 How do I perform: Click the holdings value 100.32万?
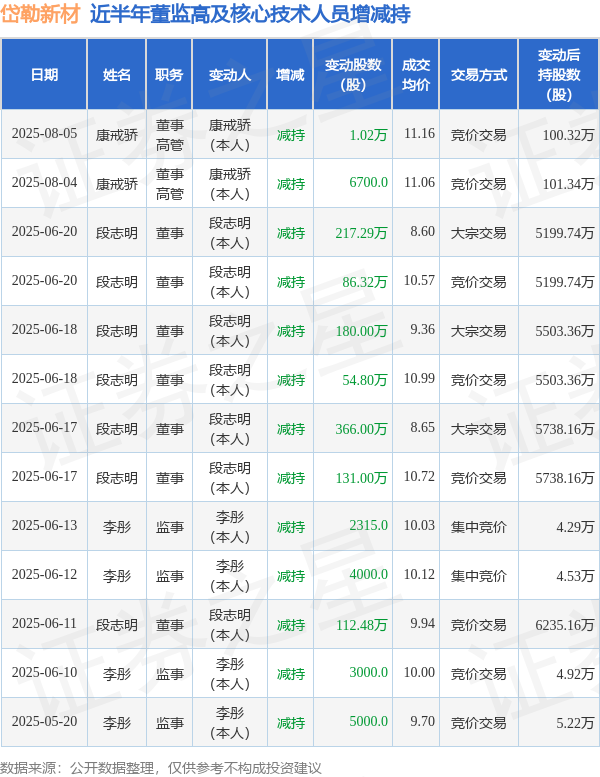568,135
